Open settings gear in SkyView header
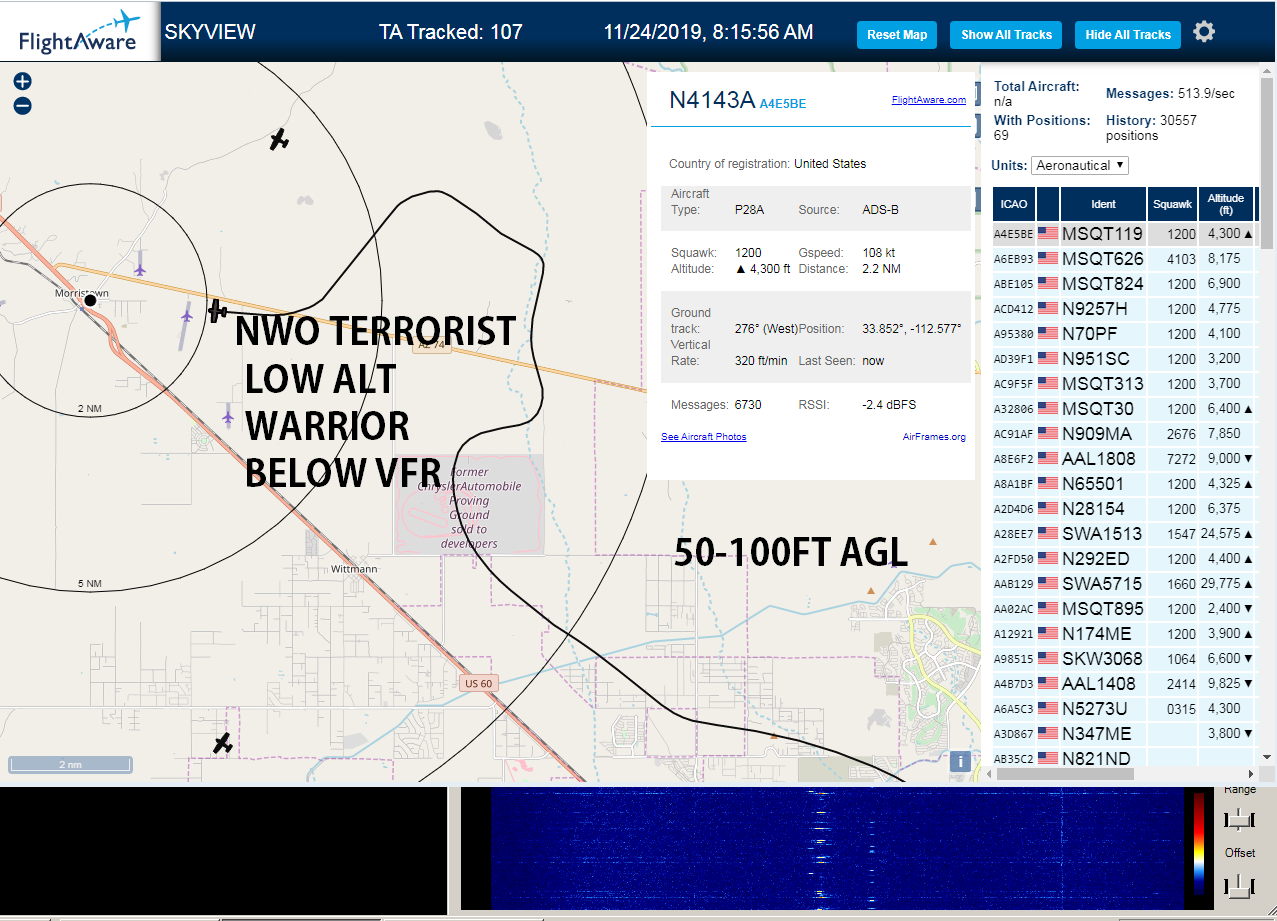 1204,32
